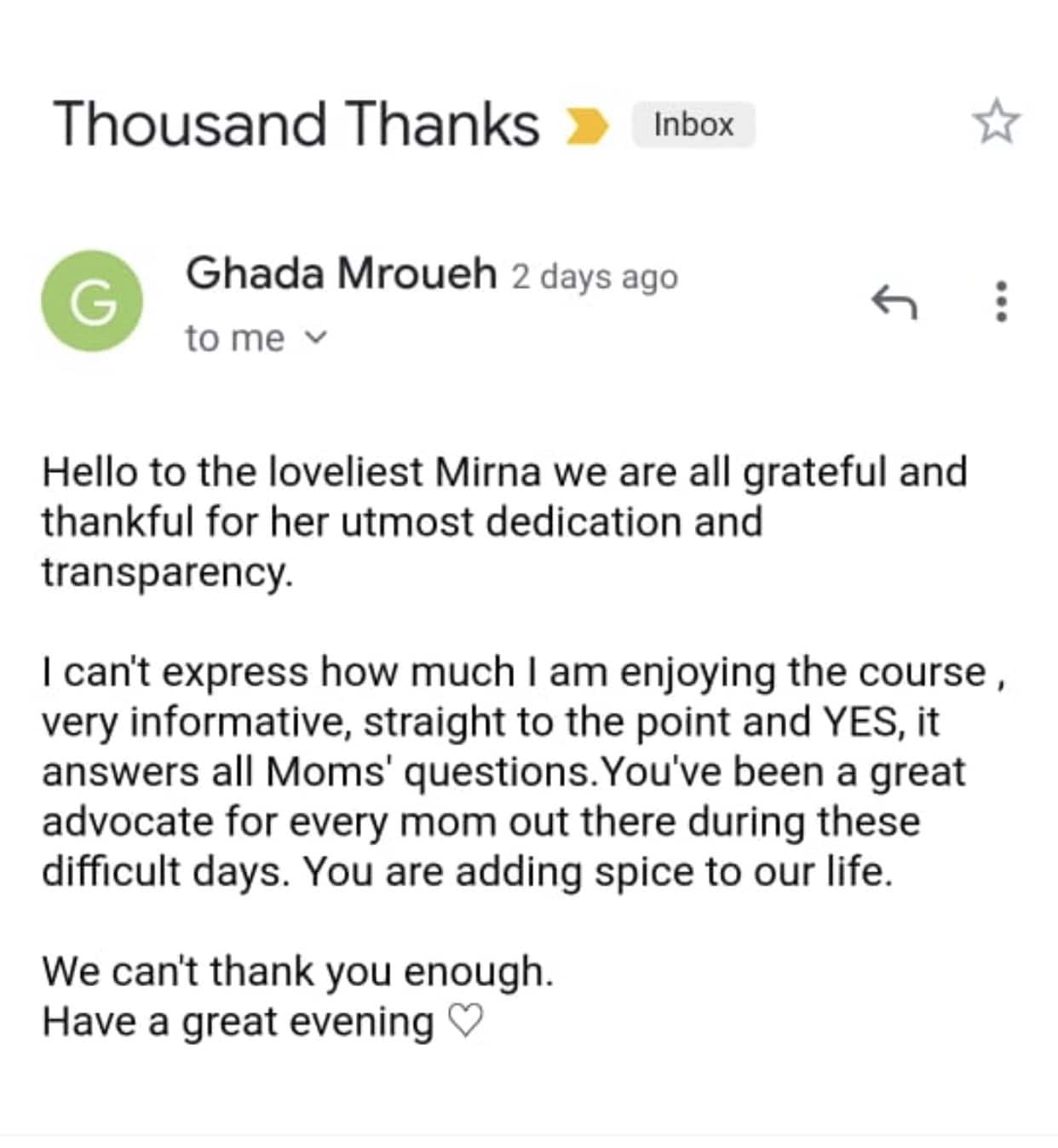Tap the Thousand Thanks subject title
Image resolution: width=1058 pixels, height=1148 pixels.
(296, 124)
